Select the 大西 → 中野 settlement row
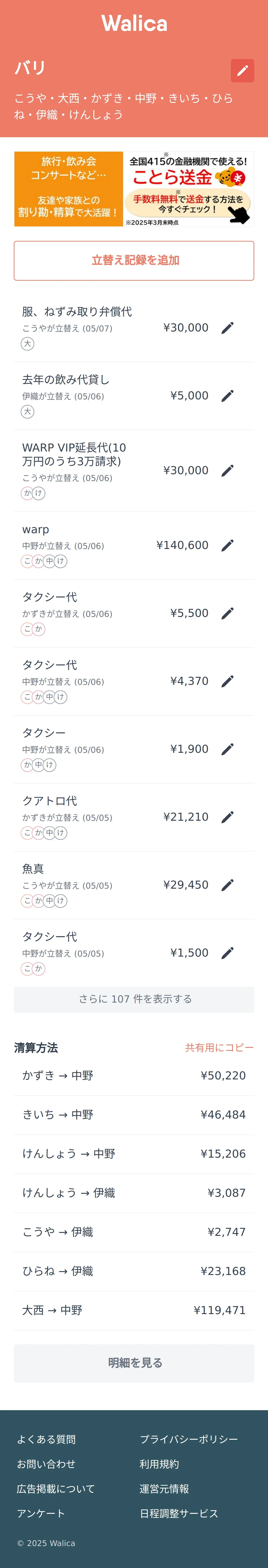Viewport: 268px width, 1568px height. point(134,1310)
